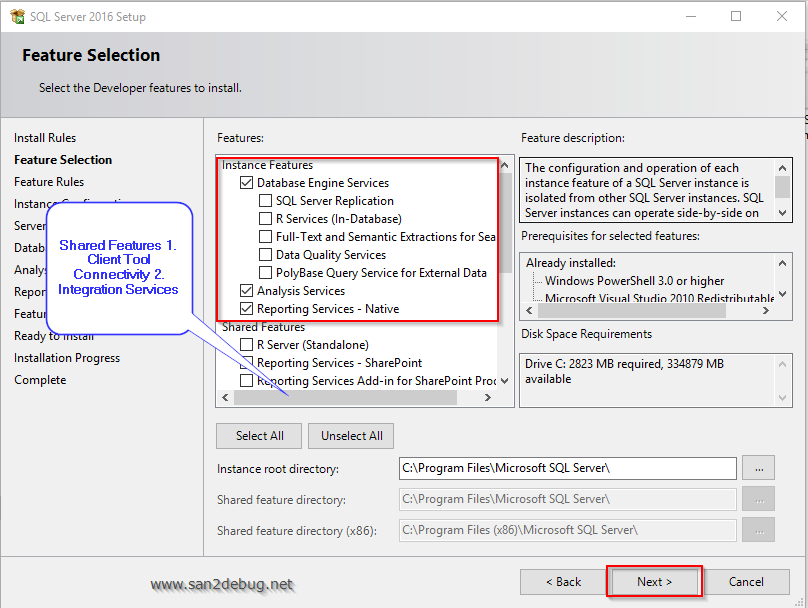The width and height of the screenshot is (808, 608).
Task: Click Select All button
Action: pyautogui.click(x=259, y=436)
